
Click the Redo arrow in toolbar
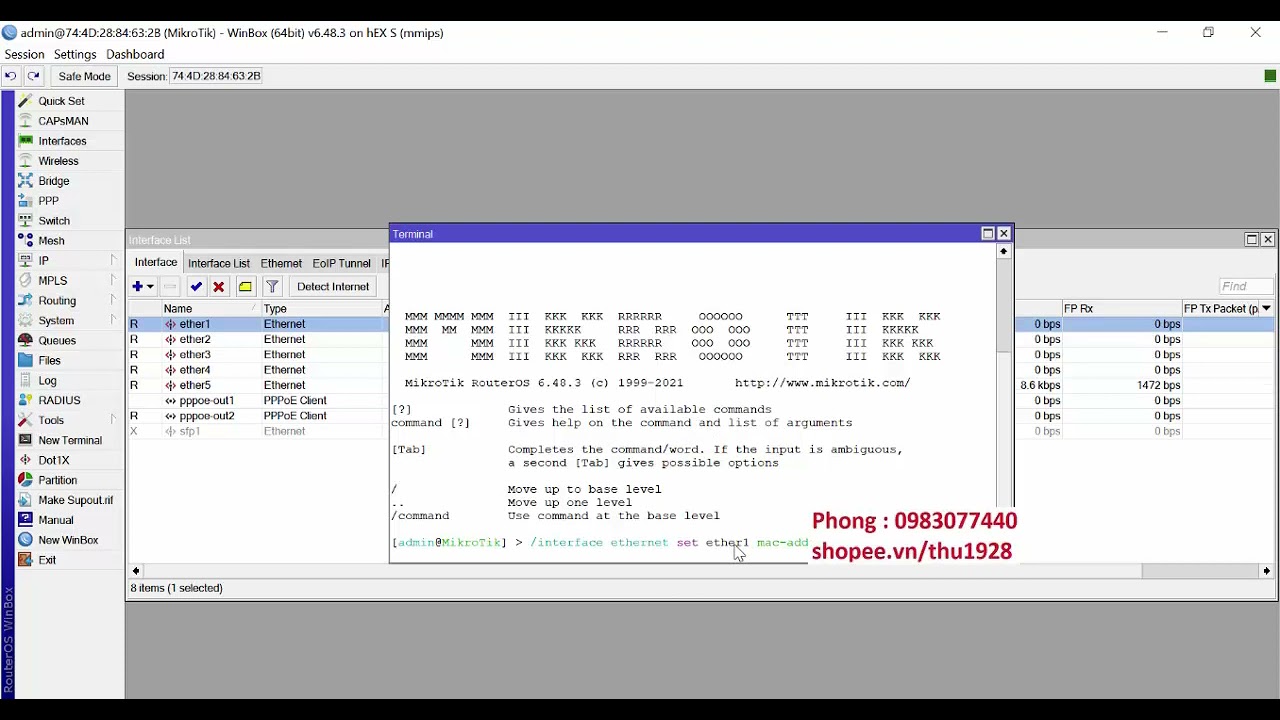[33, 76]
